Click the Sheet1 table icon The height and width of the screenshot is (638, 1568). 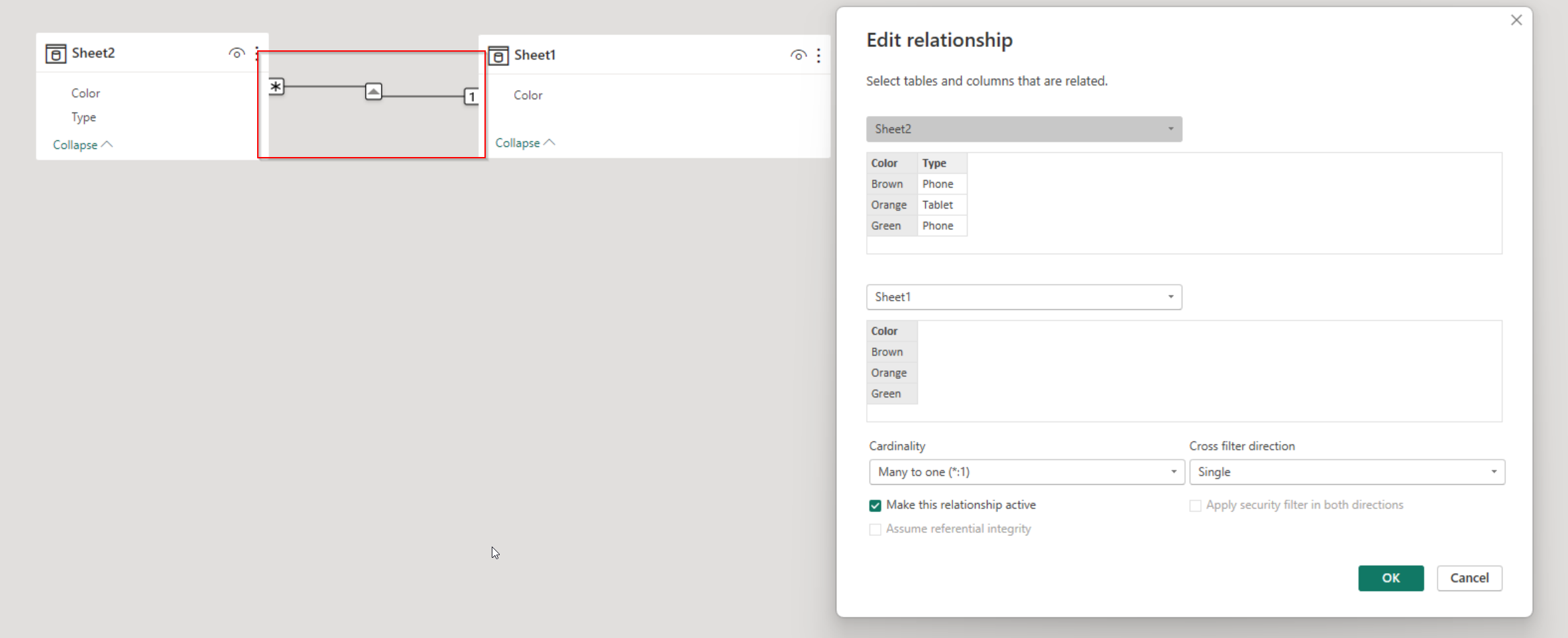click(x=498, y=56)
